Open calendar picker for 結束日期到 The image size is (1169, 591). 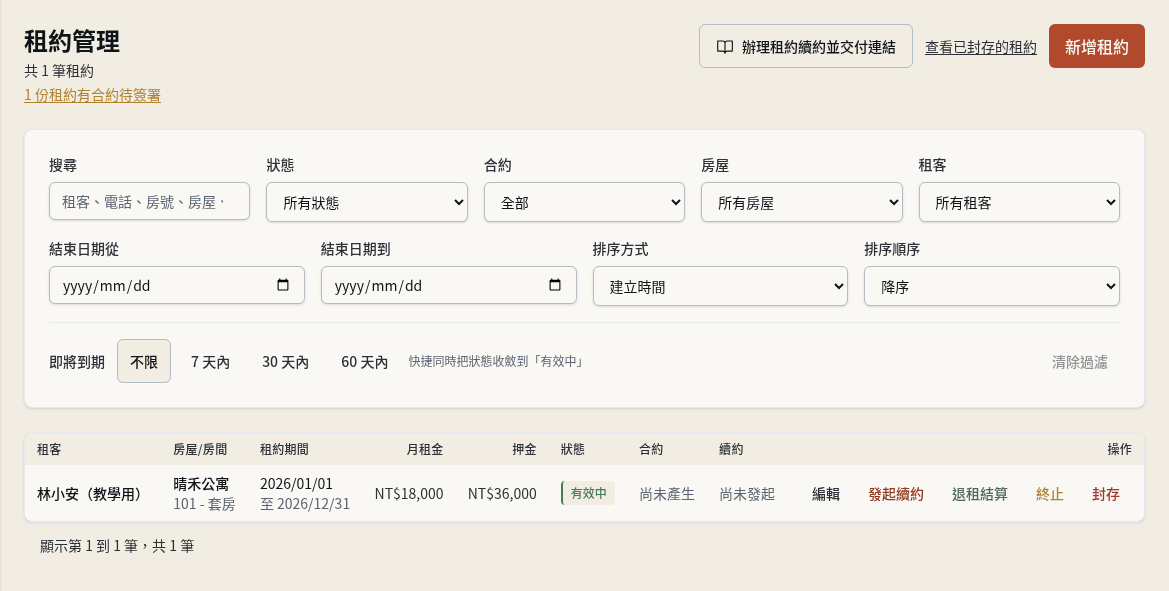pos(555,285)
